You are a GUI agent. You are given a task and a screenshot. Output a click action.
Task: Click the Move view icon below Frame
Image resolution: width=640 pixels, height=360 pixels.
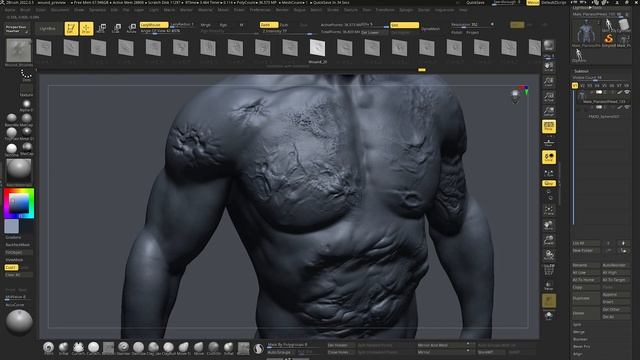549,225
